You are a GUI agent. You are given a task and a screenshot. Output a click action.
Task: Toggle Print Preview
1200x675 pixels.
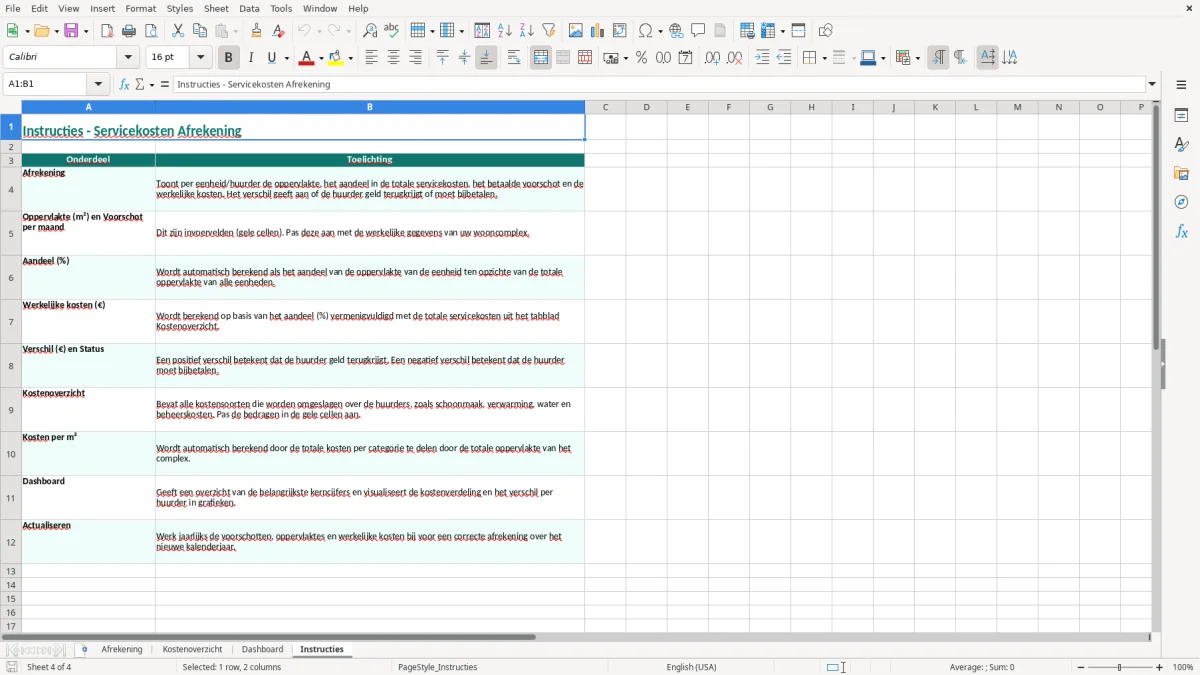tap(151, 31)
